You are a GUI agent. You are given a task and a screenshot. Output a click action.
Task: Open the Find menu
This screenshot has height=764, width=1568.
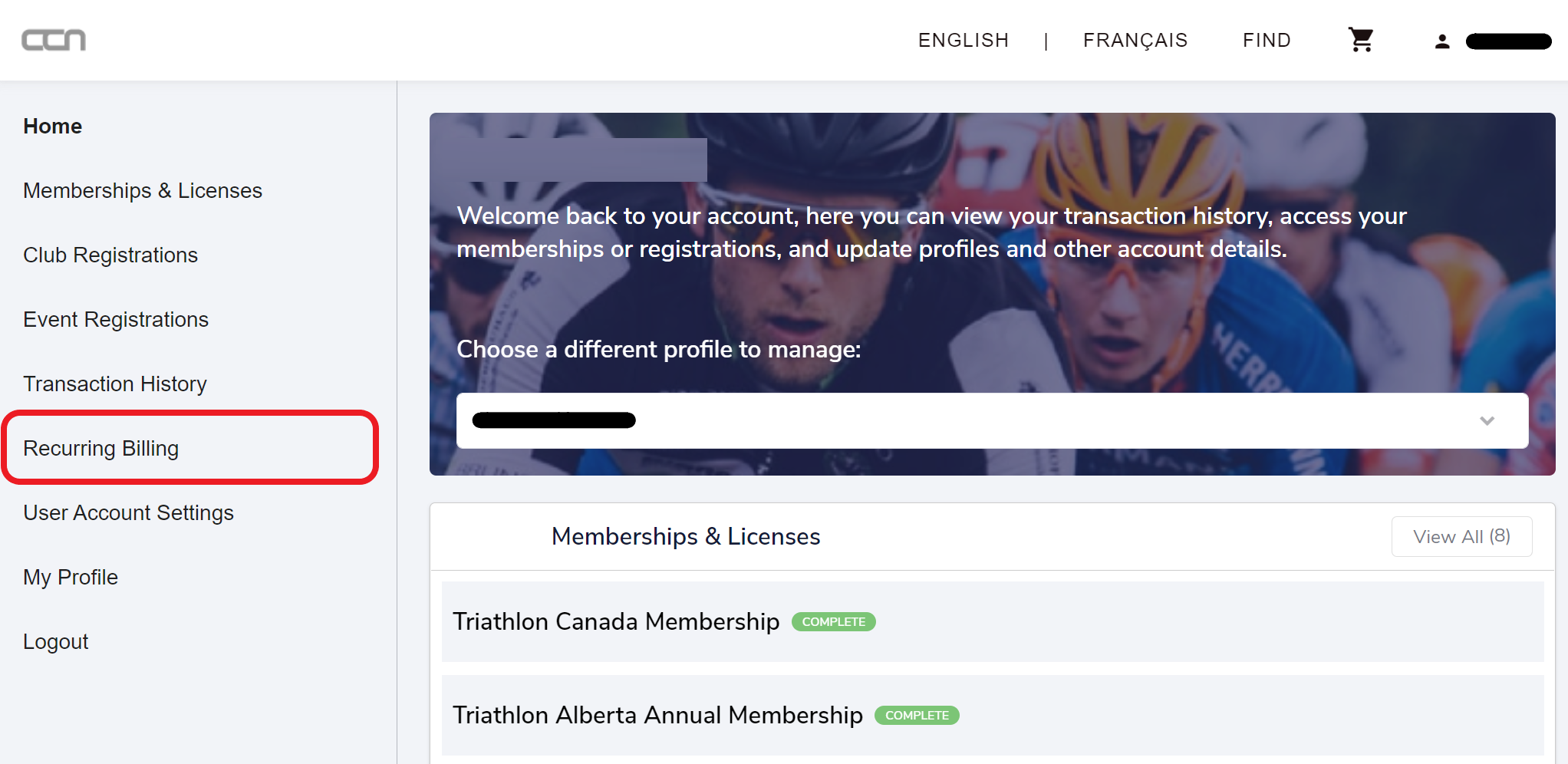(x=1267, y=40)
